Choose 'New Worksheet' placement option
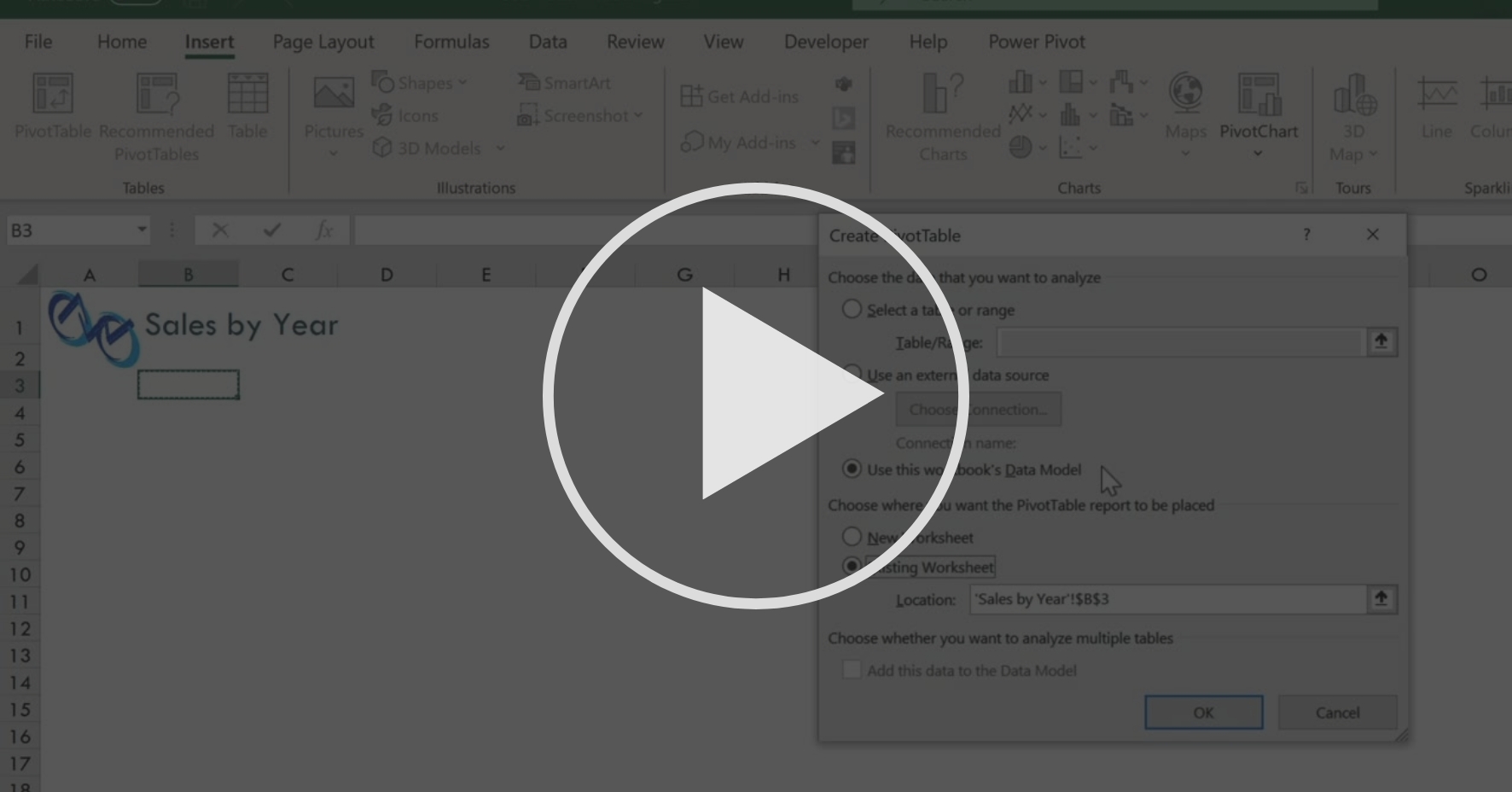 pos(851,537)
